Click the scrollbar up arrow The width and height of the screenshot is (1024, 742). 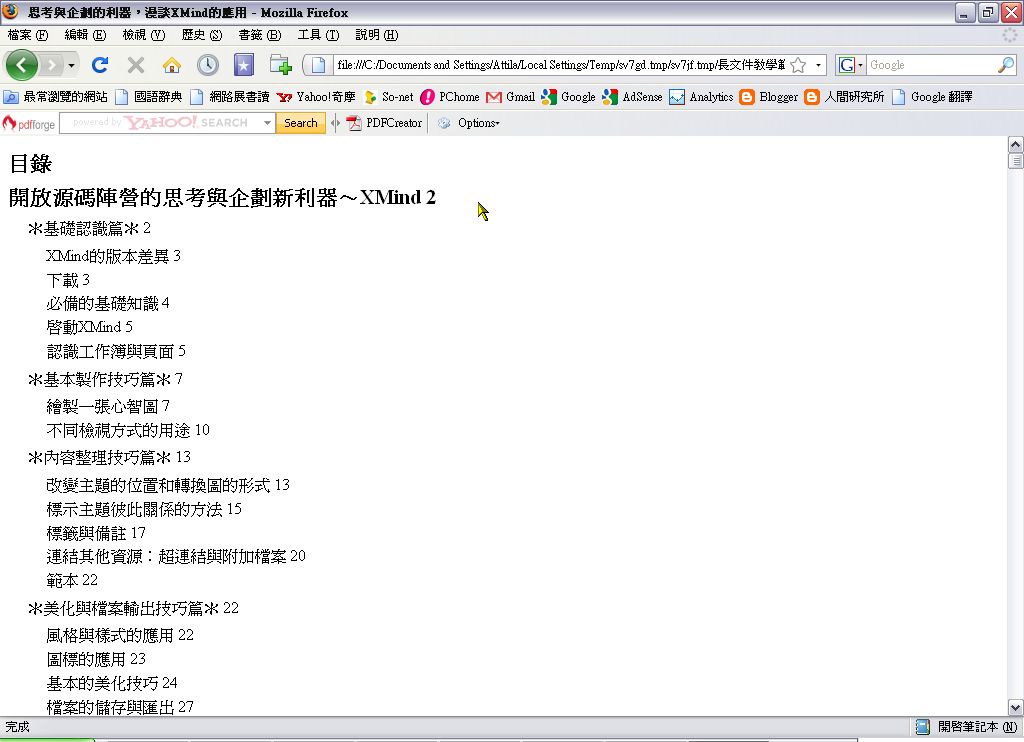coord(1016,144)
